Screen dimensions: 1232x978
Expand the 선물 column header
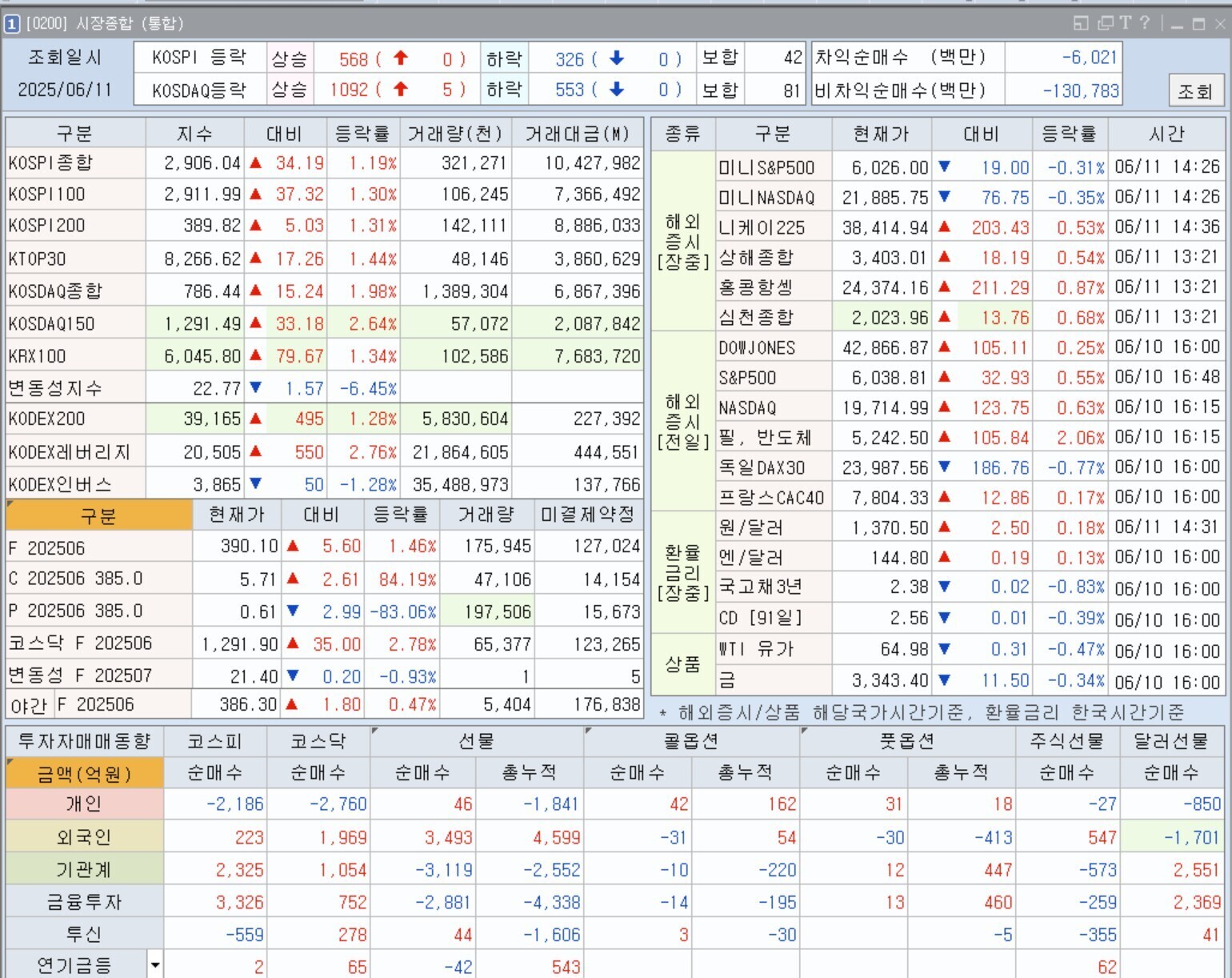[x=476, y=742]
